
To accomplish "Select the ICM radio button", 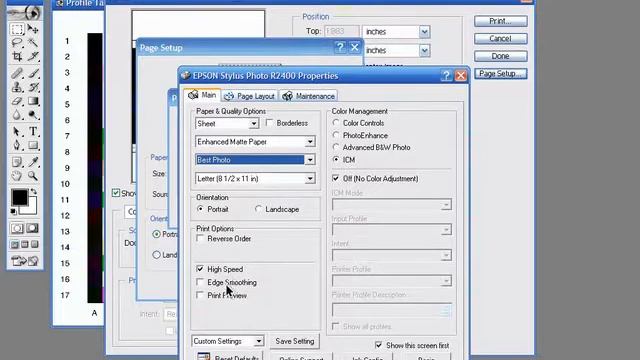I will coord(336,160).
